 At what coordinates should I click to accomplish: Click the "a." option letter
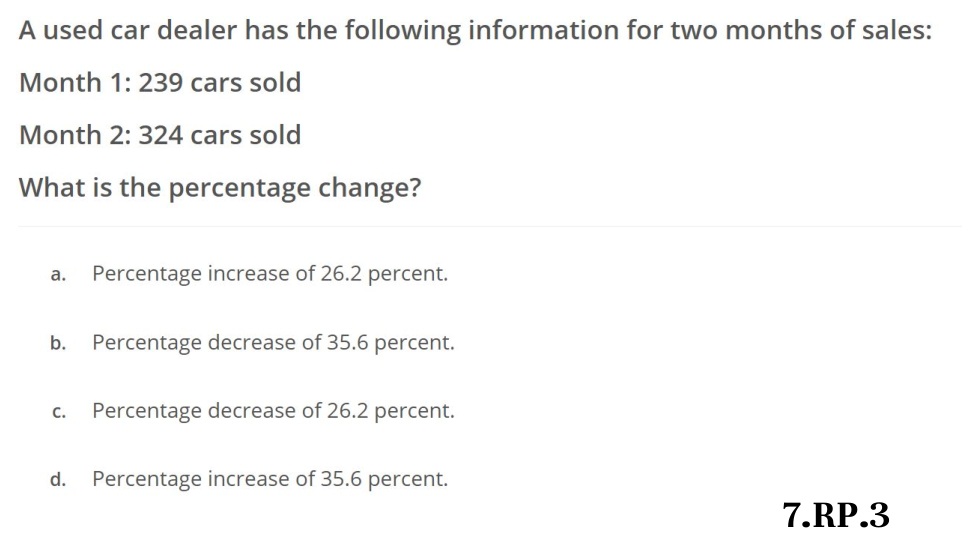coord(58,275)
